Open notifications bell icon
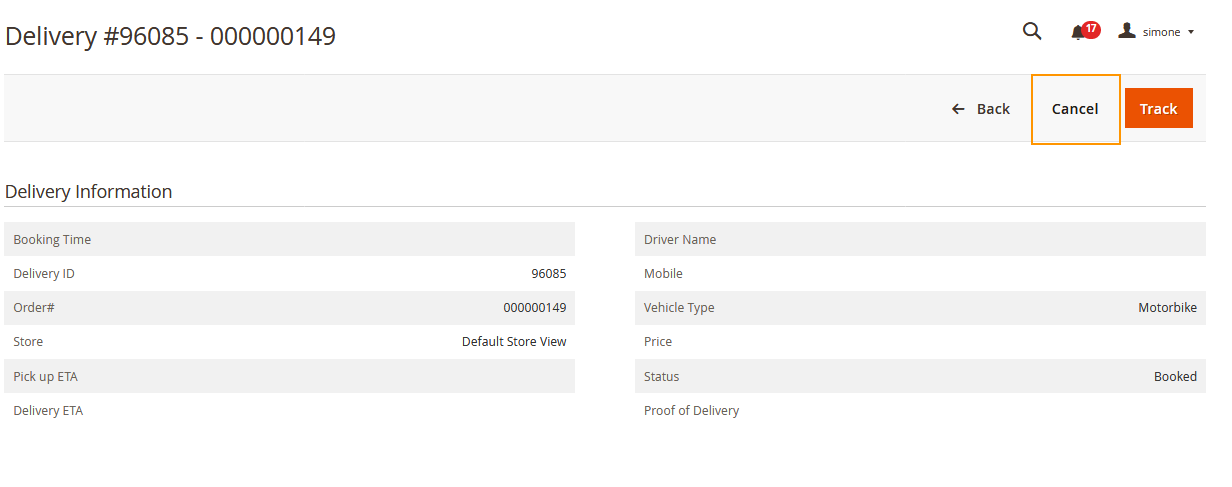 point(1078,33)
